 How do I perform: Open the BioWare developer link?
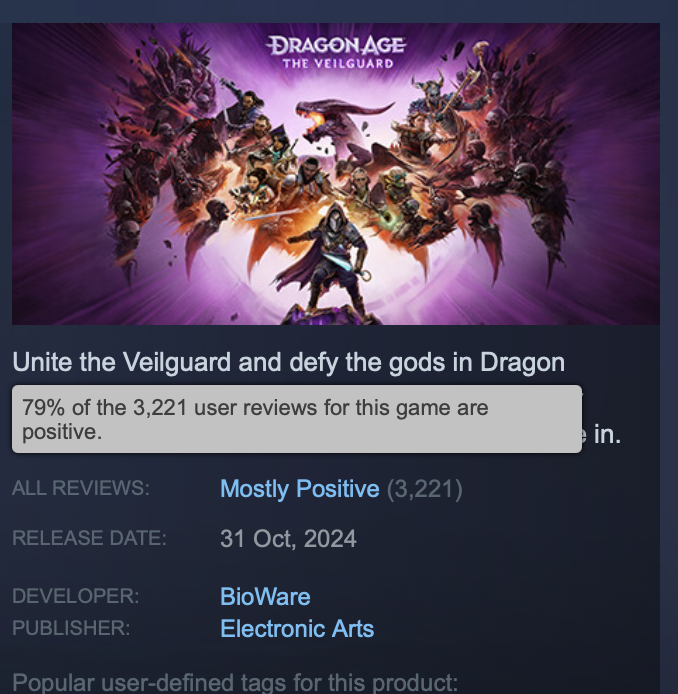pos(265,596)
